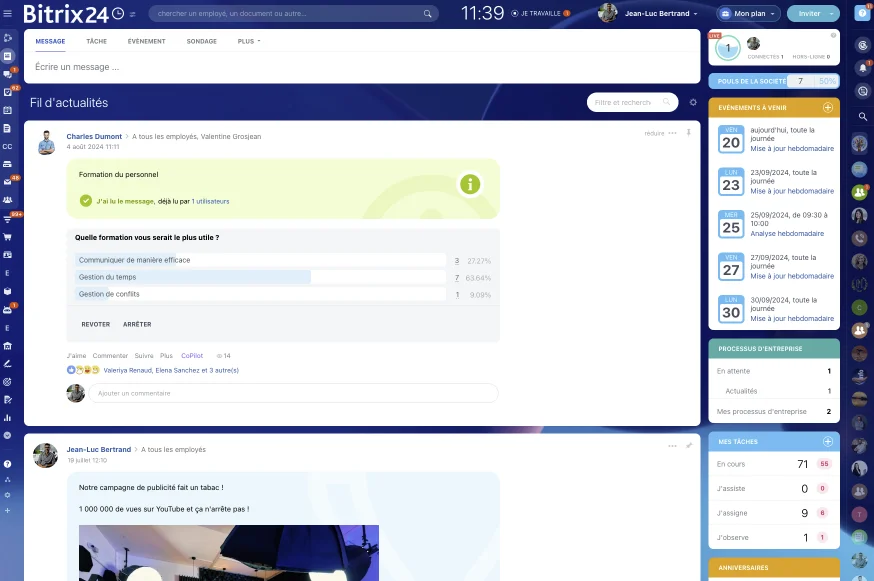Click the CoPilot link under the post

[x=192, y=356]
